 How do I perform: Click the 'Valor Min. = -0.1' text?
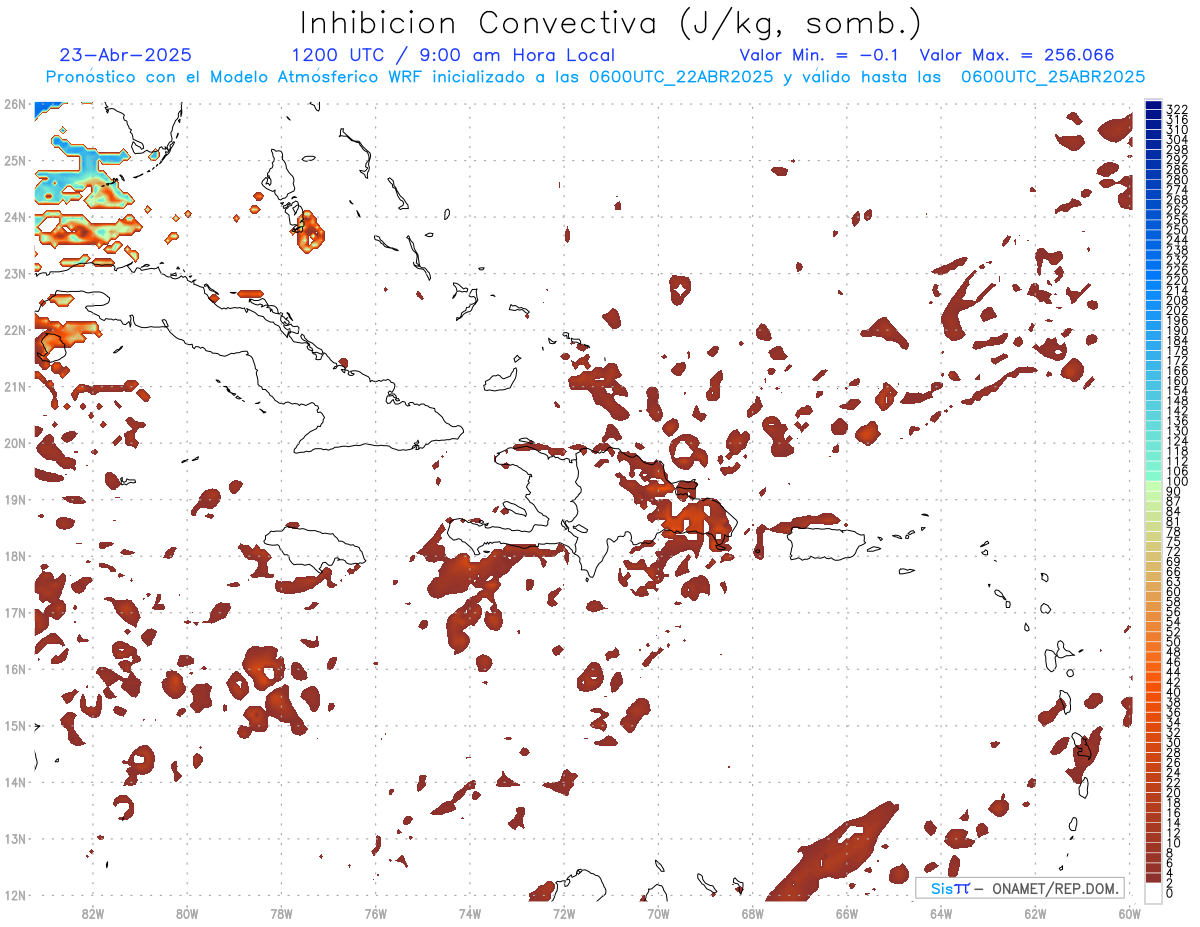click(819, 55)
